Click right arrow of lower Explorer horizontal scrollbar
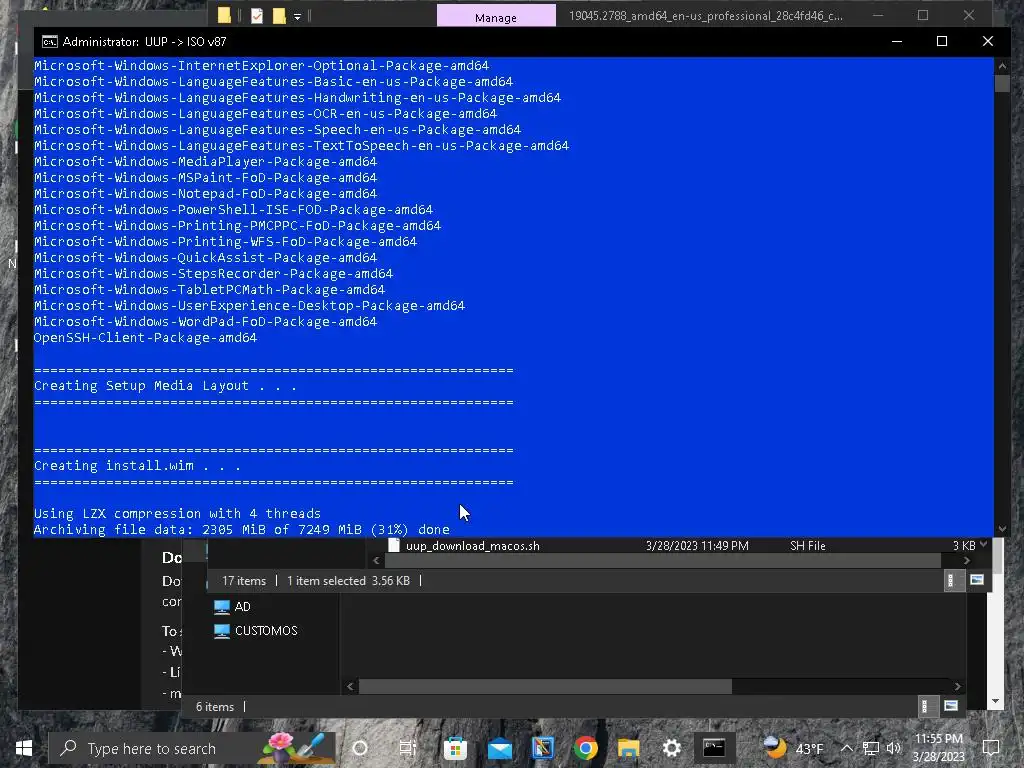The image size is (1024, 768). tap(957, 686)
